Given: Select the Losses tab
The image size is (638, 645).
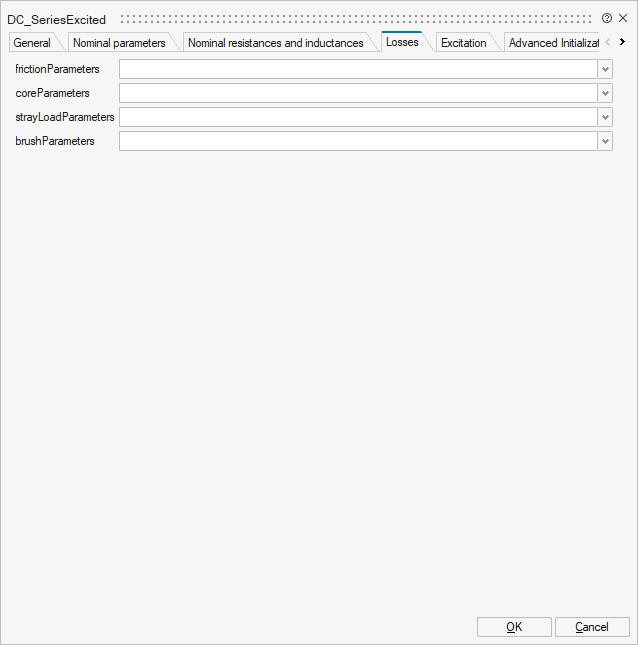Looking at the screenshot, I should click(402, 42).
